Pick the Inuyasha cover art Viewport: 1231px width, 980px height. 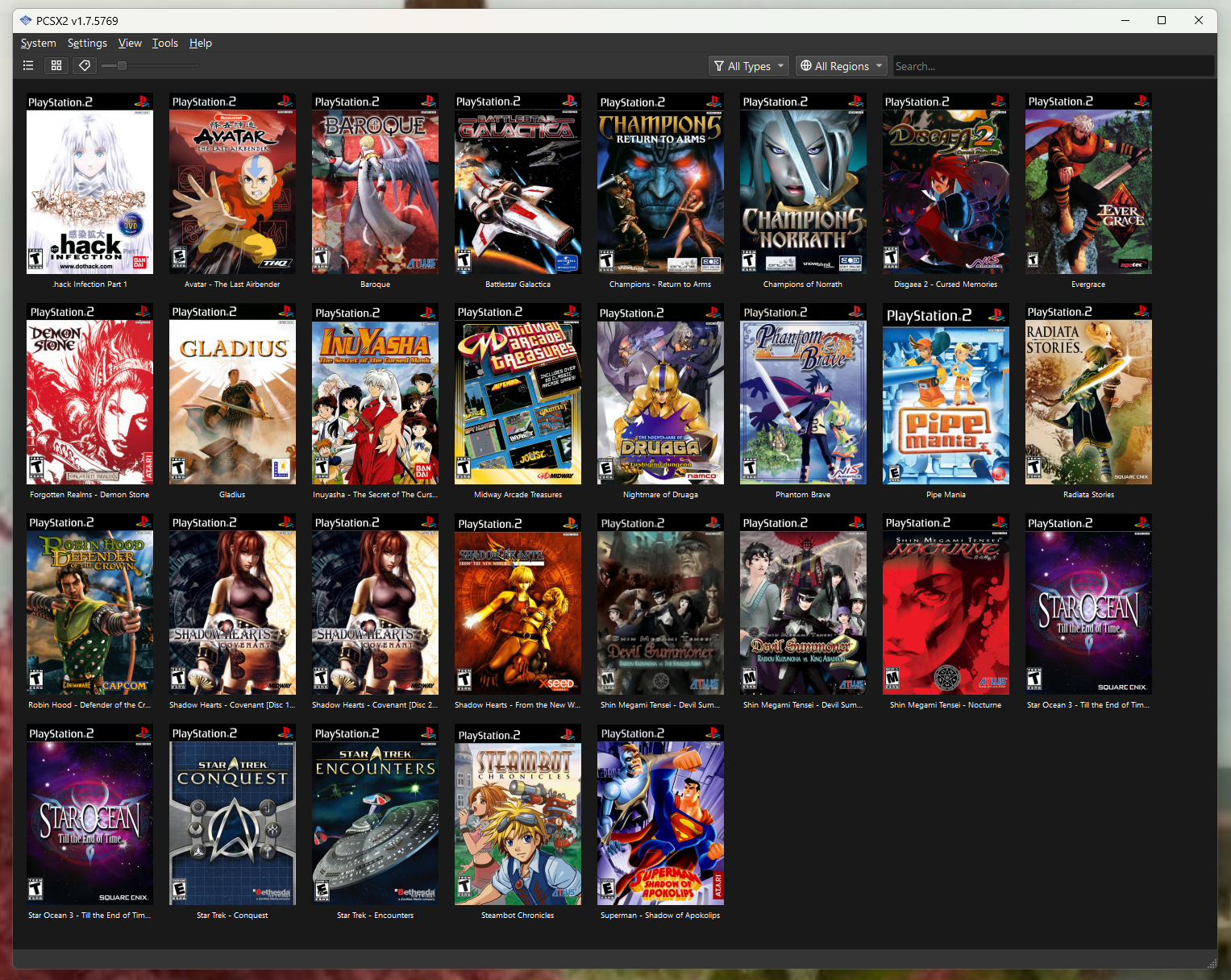(375, 393)
